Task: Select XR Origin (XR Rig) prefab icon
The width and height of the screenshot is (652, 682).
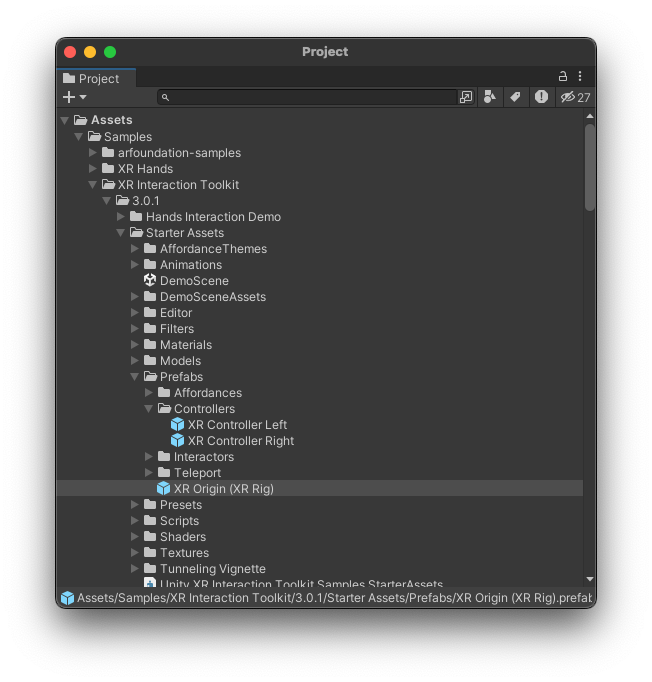Action: coord(164,488)
